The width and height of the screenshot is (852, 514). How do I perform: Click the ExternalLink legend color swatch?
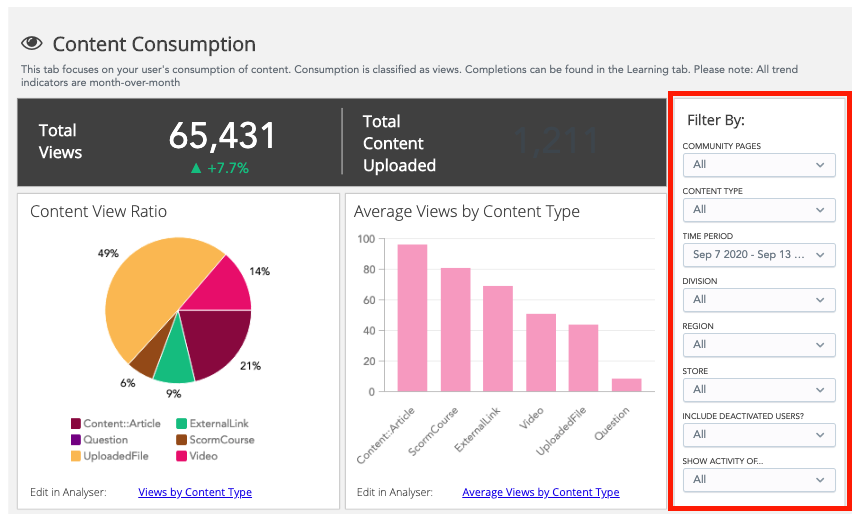click(181, 424)
